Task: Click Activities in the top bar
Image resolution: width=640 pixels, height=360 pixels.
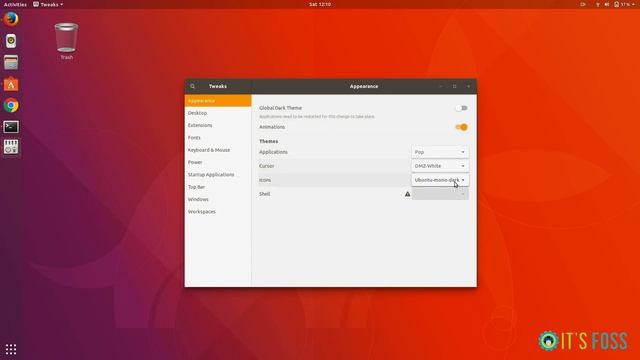Action: pos(15,4)
